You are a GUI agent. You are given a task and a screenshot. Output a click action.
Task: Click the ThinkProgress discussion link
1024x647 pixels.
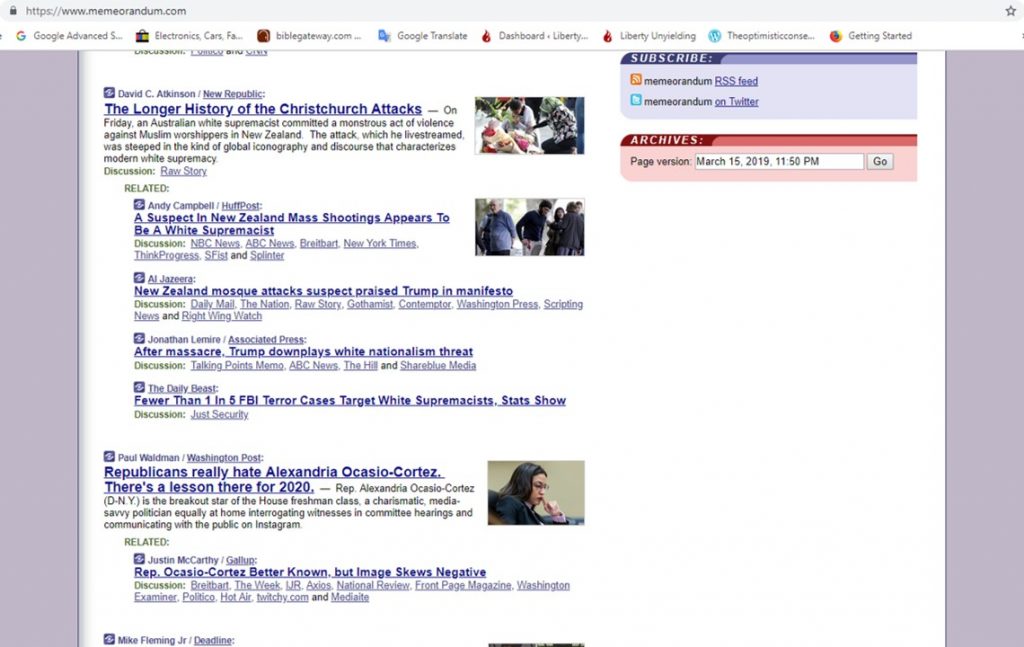(167, 255)
